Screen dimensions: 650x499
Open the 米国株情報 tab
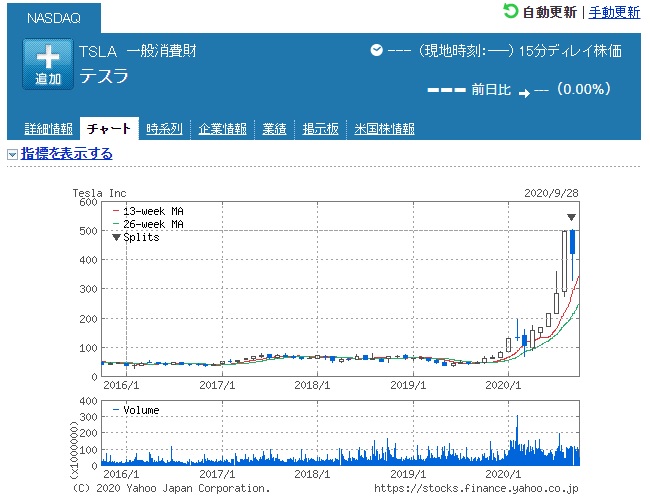[x=384, y=129]
